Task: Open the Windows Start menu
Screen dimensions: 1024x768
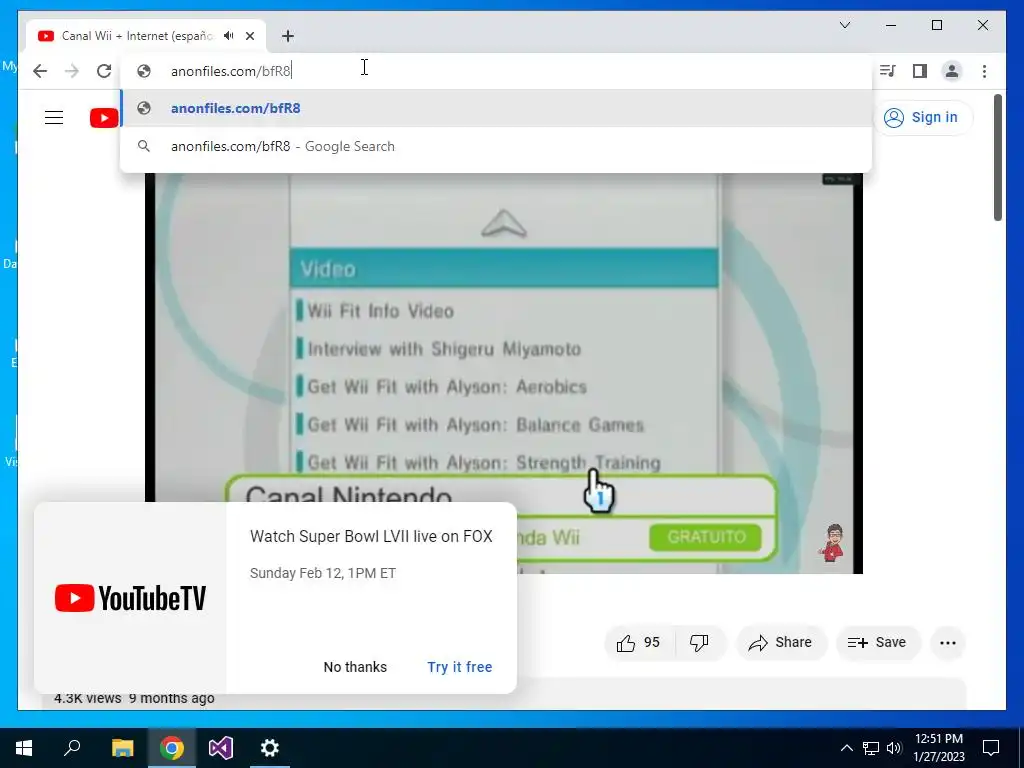Action: click(x=24, y=748)
